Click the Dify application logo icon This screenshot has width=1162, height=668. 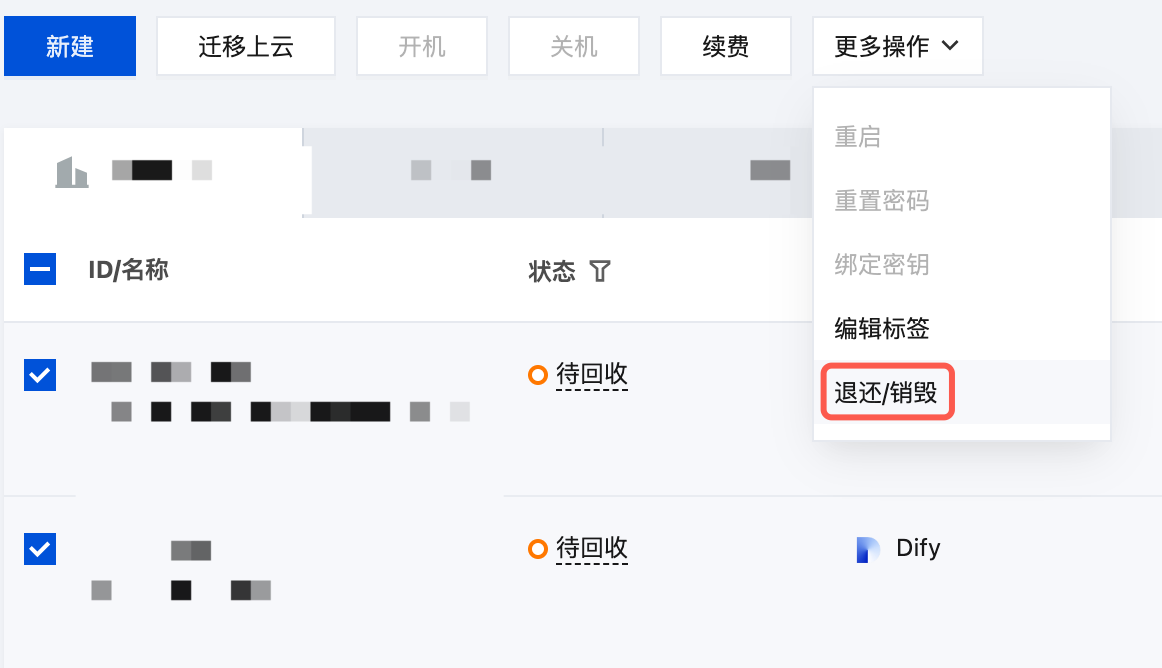click(868, 549)
